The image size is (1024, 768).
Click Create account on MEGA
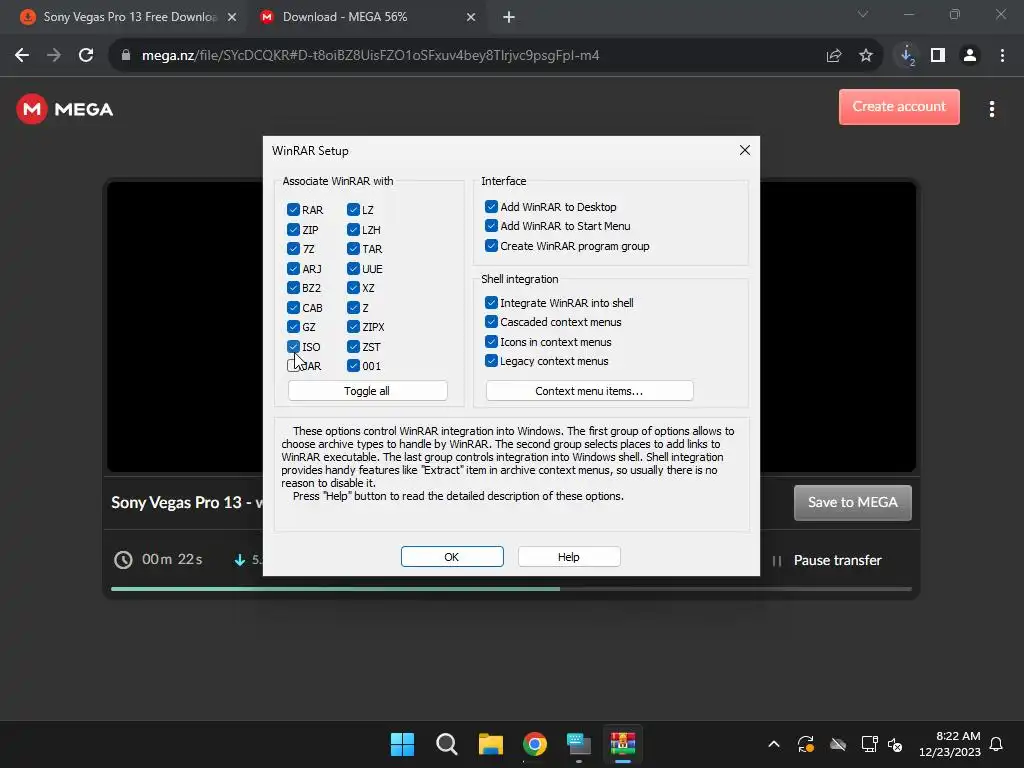click(899, 106)
